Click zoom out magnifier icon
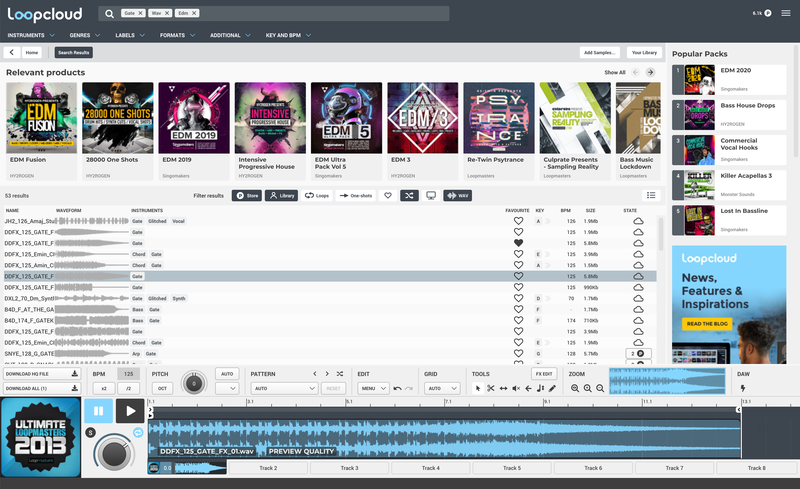This screenshot has width=800, height=489. (x=600, y=388)
